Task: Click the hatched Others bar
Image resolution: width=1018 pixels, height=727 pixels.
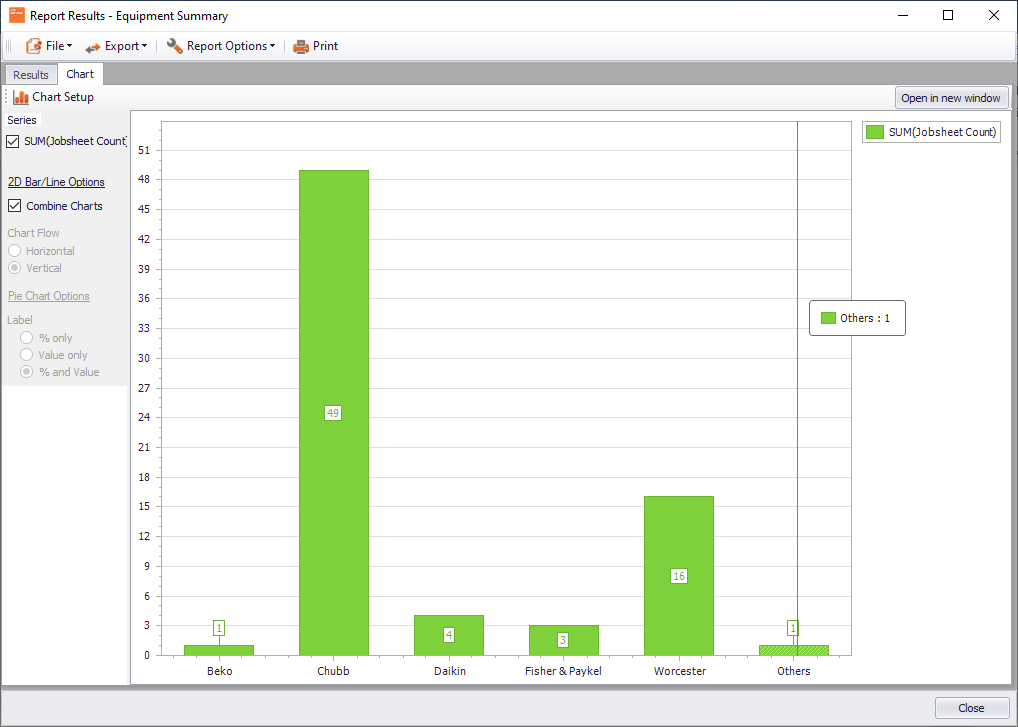Action: (x=793, y=650)
